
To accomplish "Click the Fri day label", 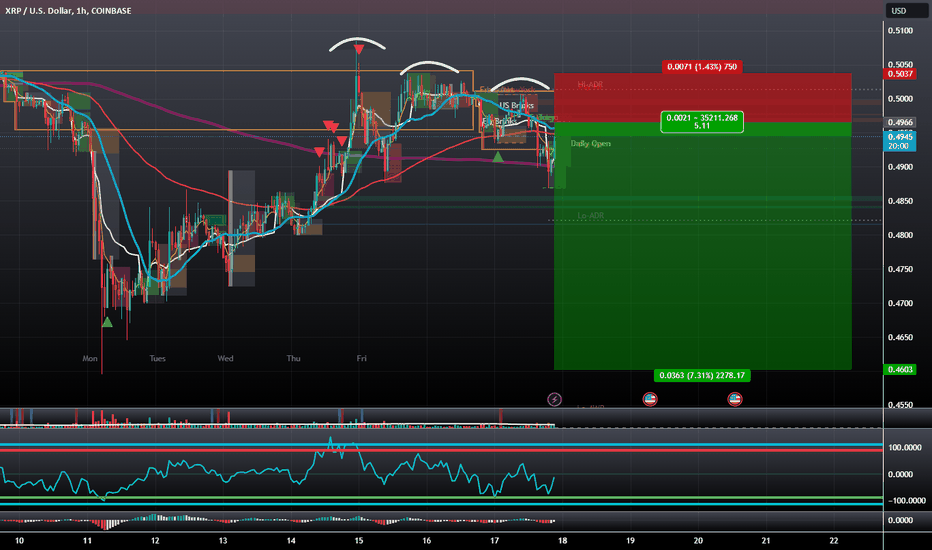I will [x=361, y=358].
